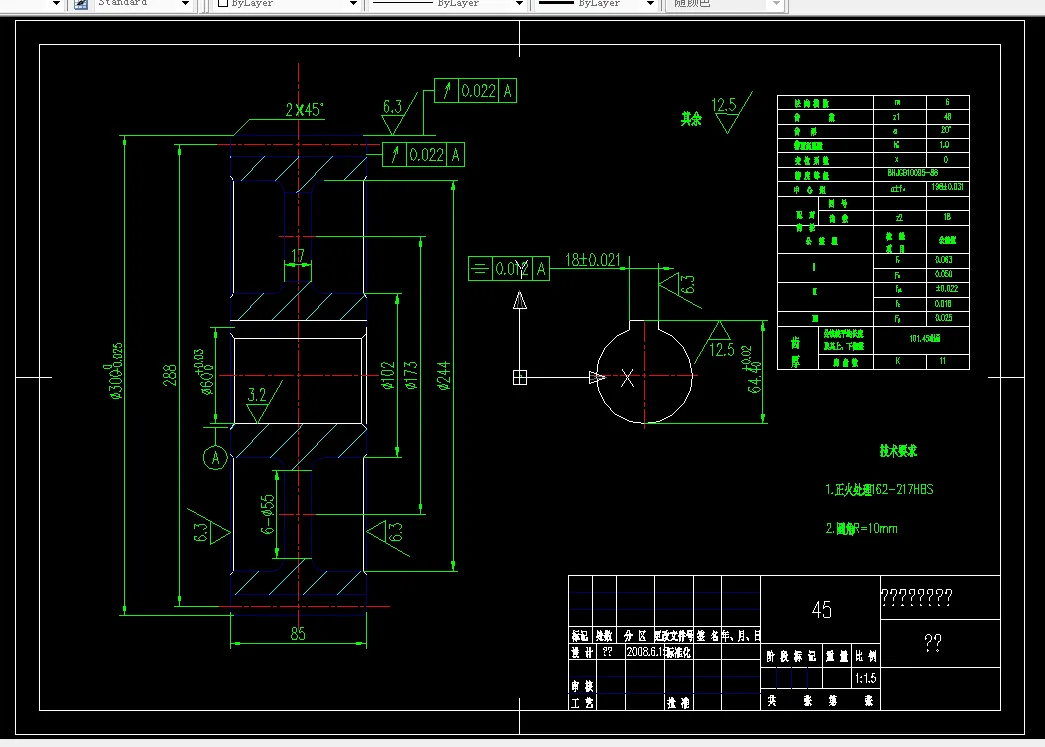Select material number 45 in title block
1045x747 pixels.
pyautogui.click(x=822, y=610)
